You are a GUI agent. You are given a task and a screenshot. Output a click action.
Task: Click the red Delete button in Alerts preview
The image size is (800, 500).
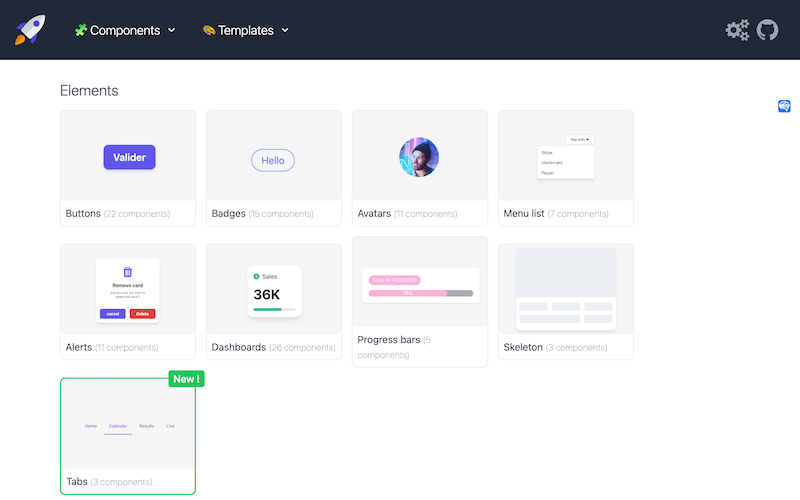tap(142, 314)
